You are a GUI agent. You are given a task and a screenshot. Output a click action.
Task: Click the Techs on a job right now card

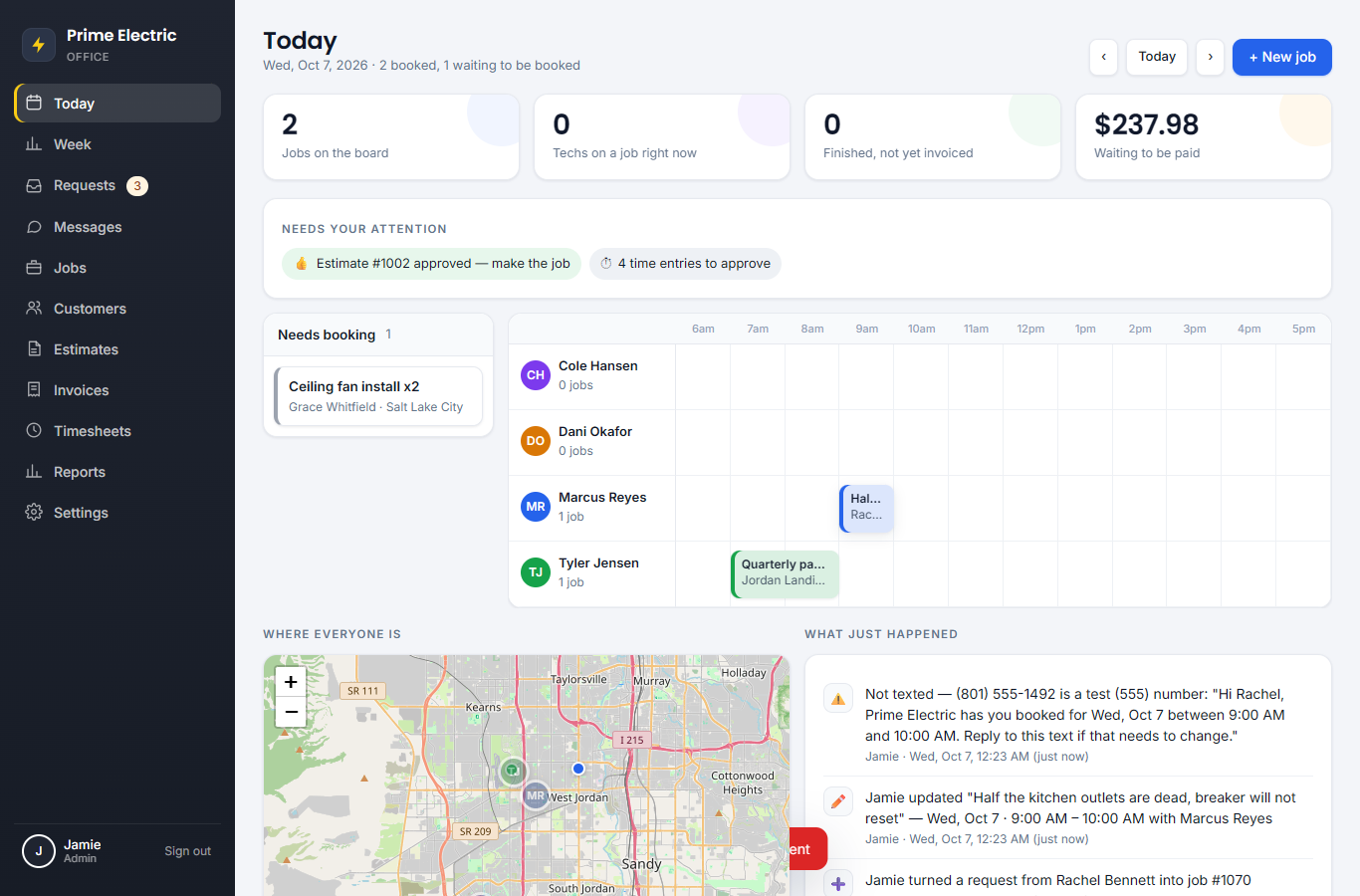pos(662,137)
